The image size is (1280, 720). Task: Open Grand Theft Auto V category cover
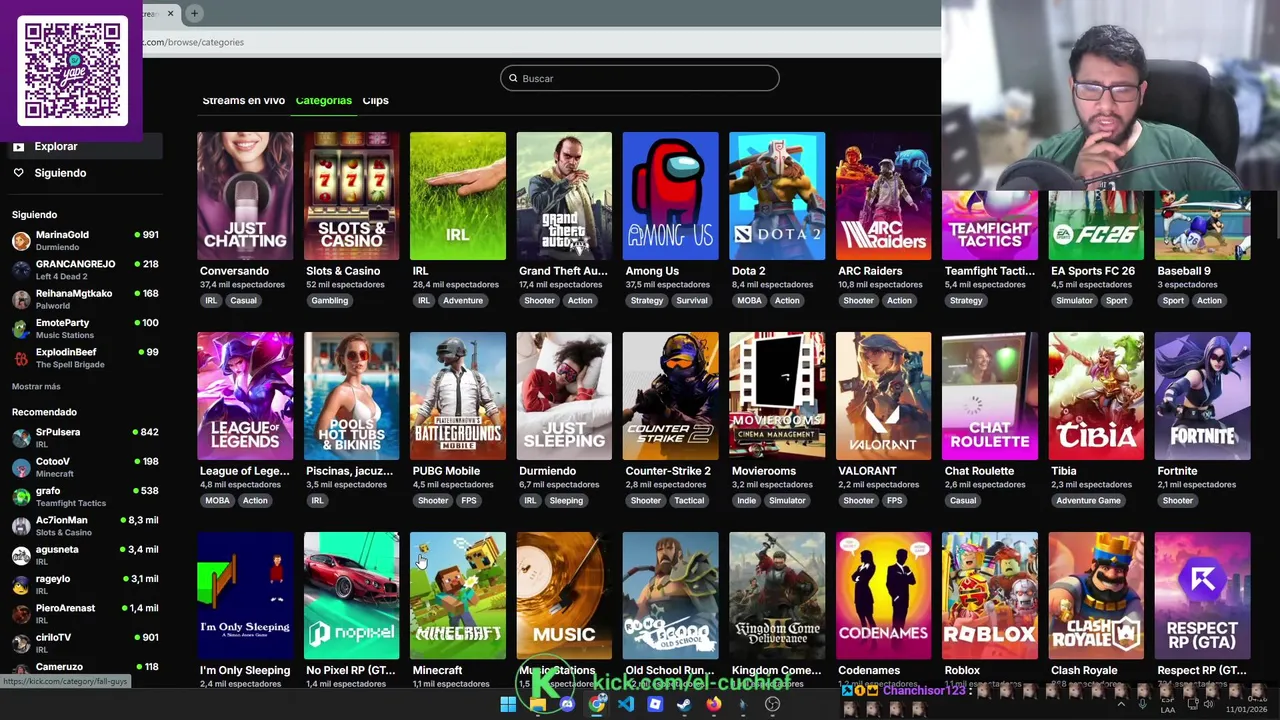[x=564, y=196]
